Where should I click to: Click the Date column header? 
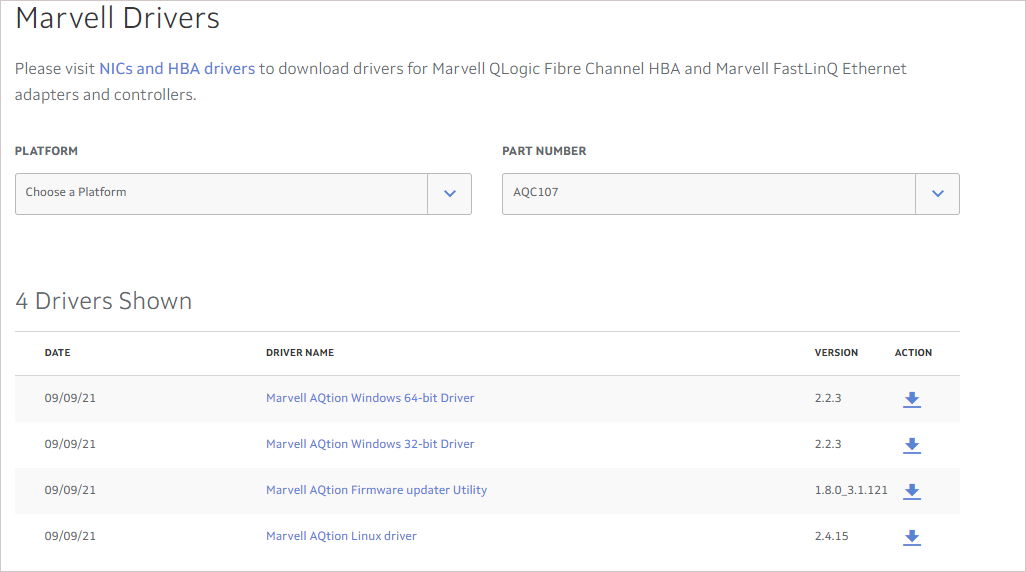coord(57,353)
